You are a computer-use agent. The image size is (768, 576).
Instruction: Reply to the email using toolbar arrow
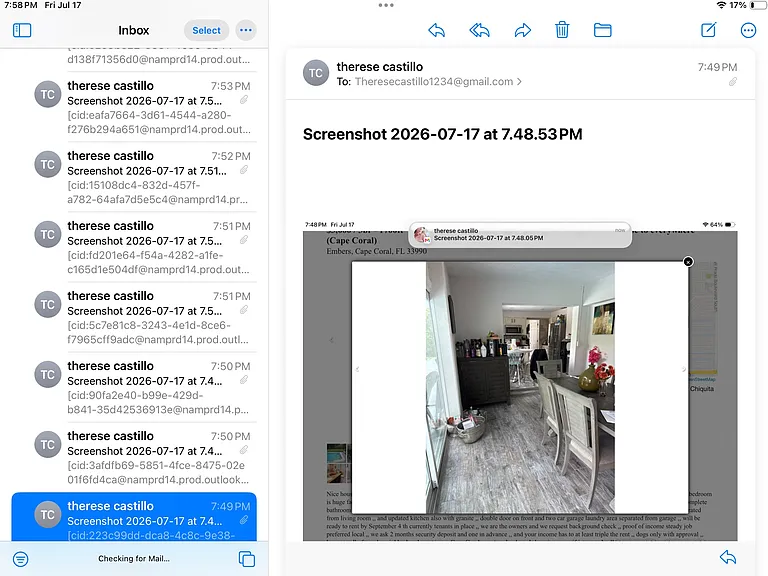(x=436, y=30)
